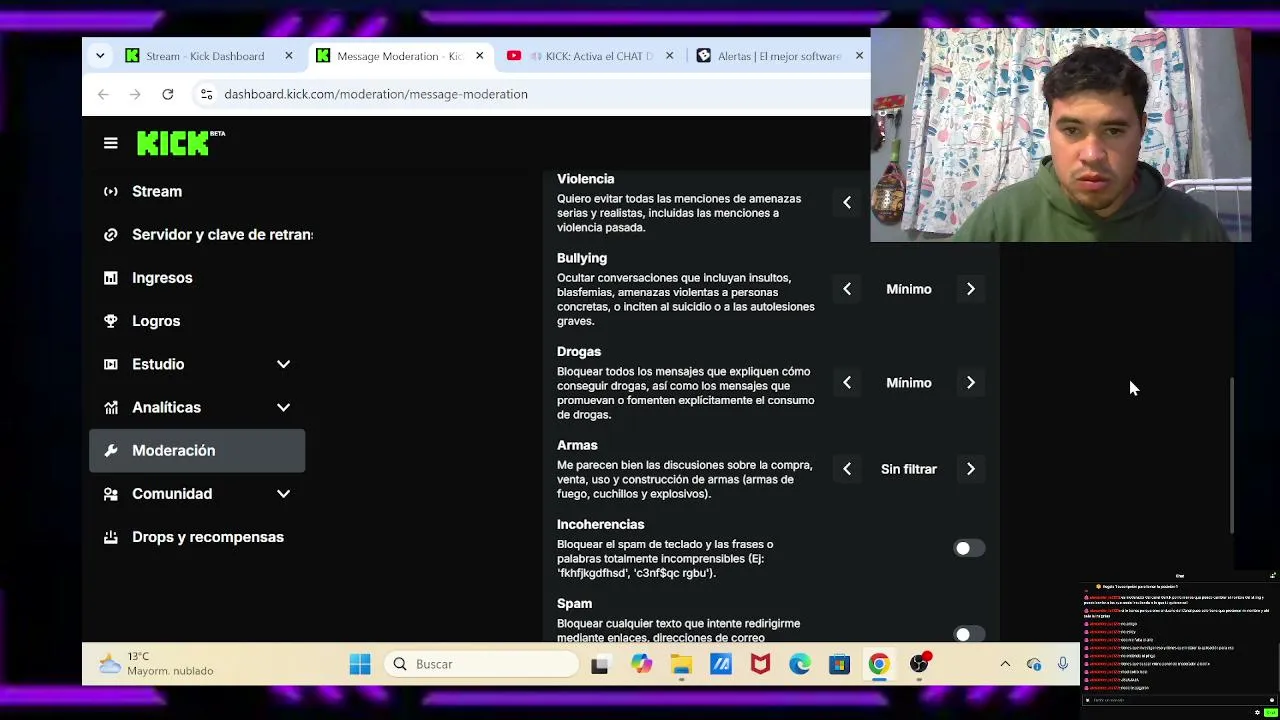
Task: Decrease the Violencia filter level
Action: [847, 203]
